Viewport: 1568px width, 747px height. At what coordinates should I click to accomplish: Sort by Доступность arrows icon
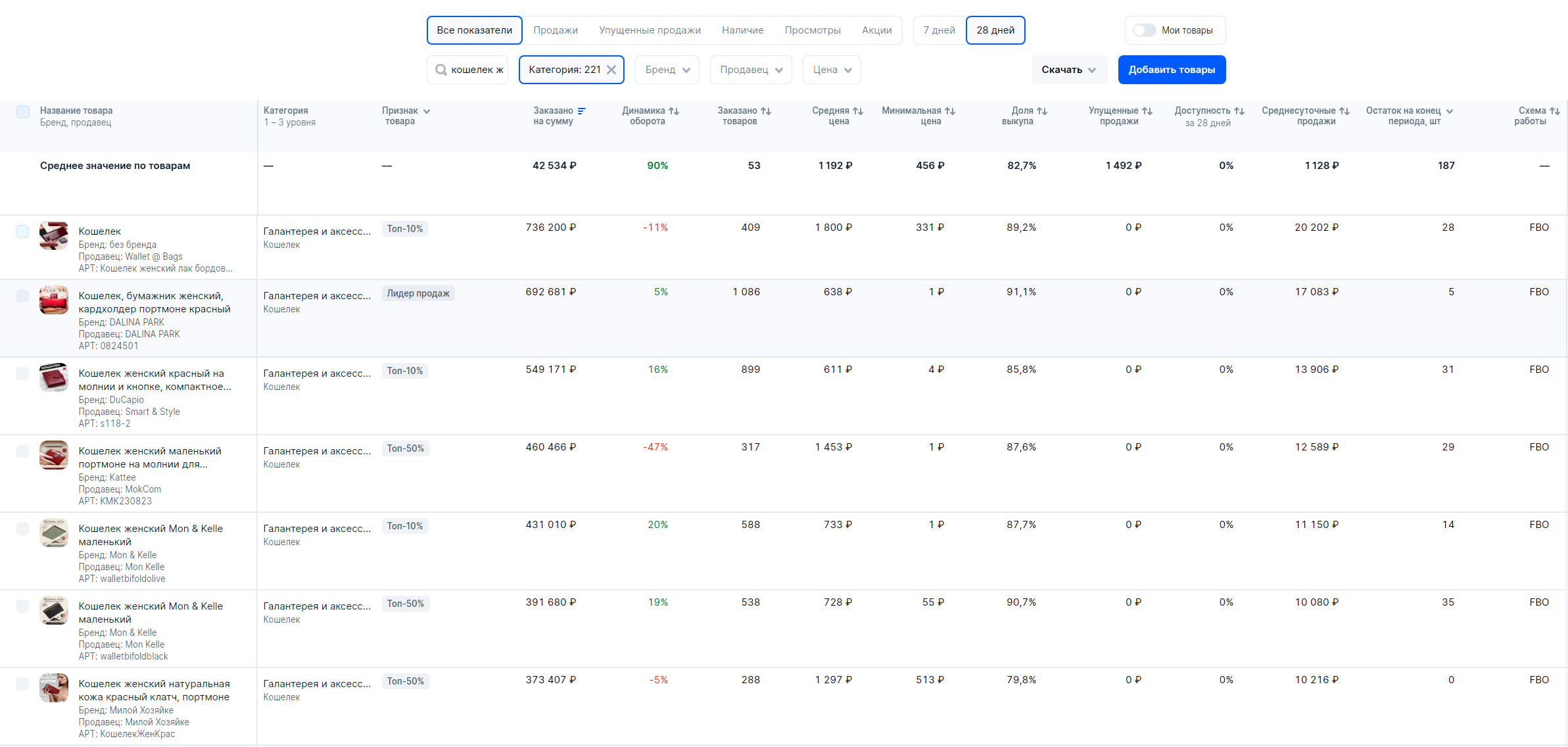tap(1239, 111)
